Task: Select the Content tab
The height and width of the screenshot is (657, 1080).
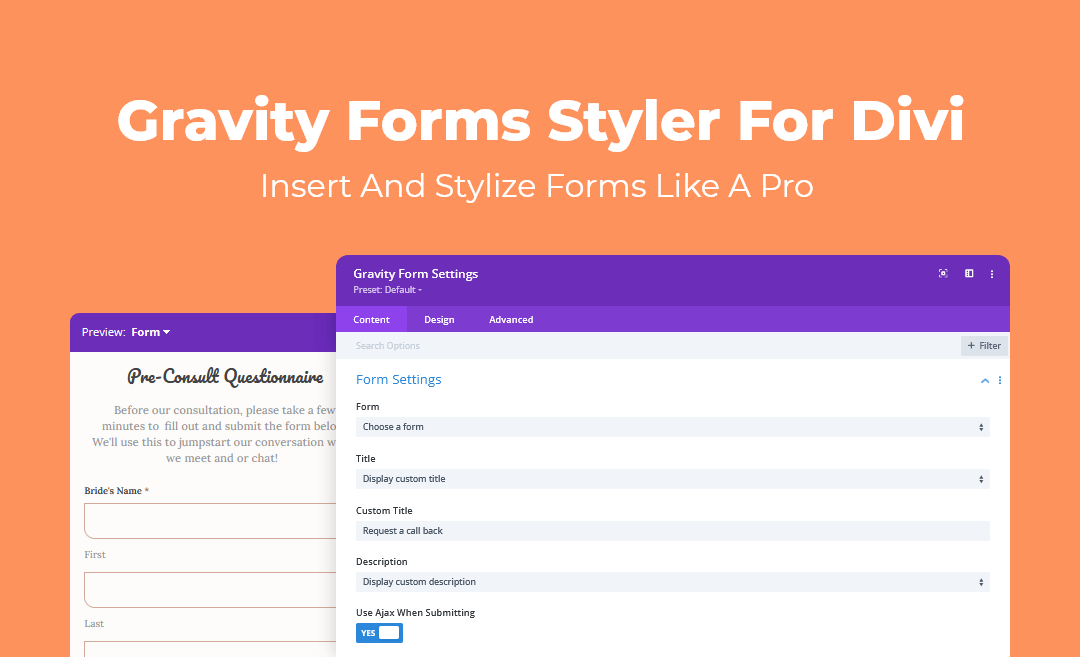Action: 371,319
